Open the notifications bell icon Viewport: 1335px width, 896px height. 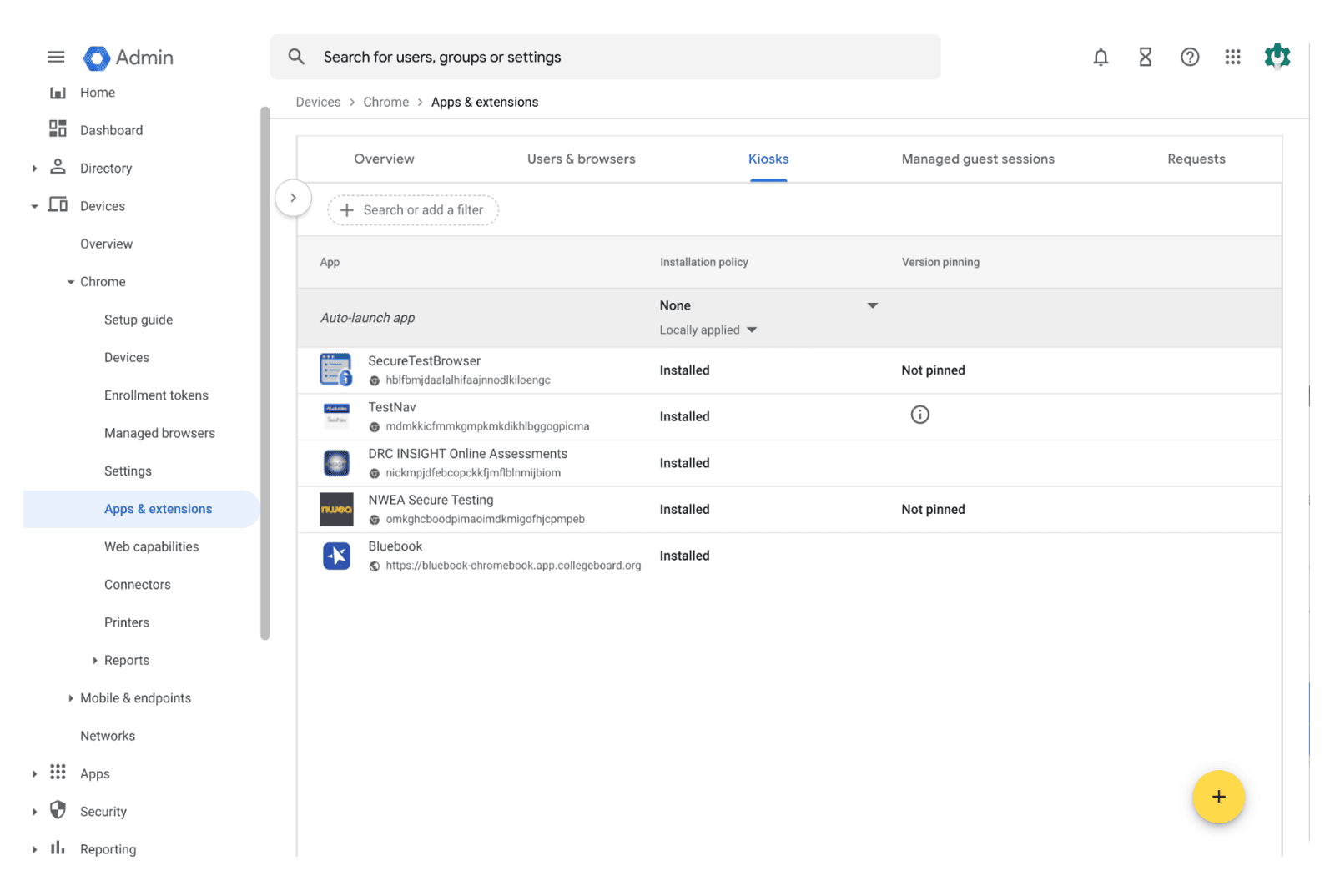click(1101, 57)
